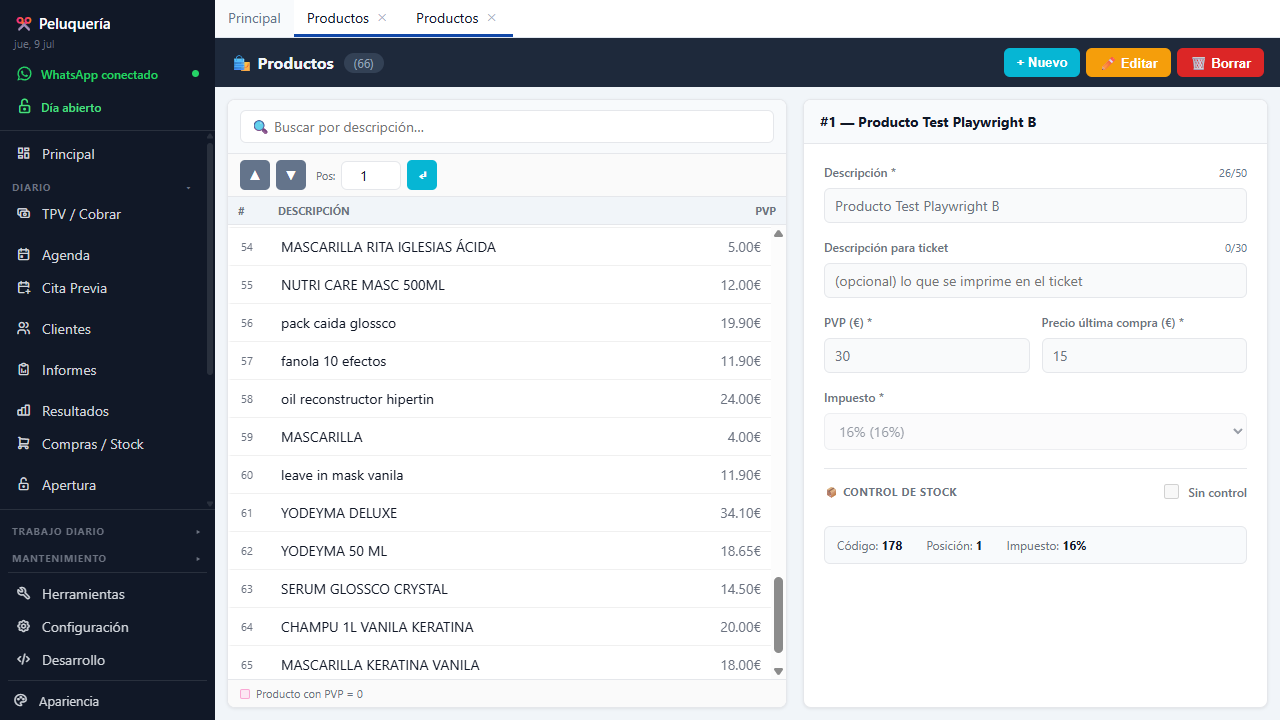
Task: Click the Informes clipboard icon
Action: [24, 370]
